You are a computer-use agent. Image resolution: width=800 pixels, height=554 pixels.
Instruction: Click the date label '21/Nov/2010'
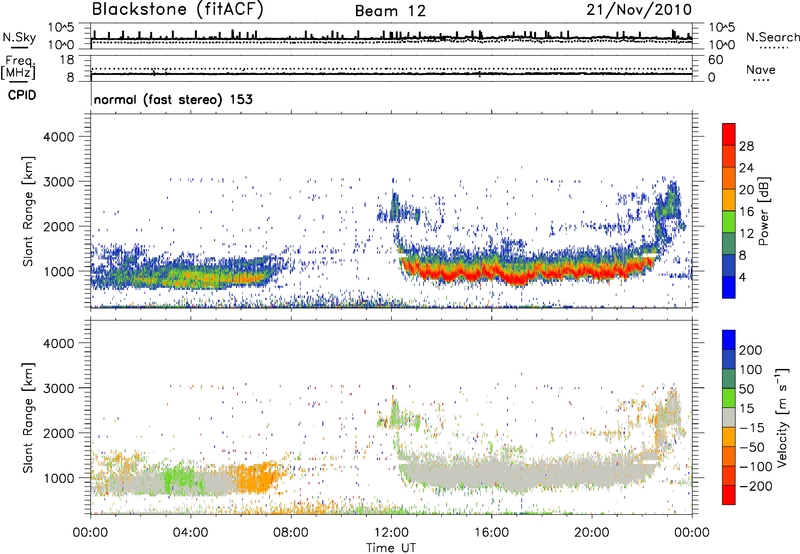[639, 10]
